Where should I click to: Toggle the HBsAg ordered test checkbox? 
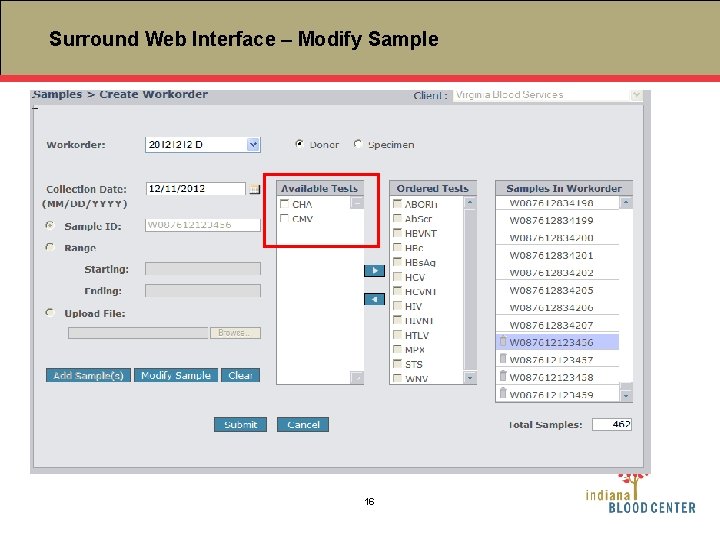click(x=397, y=262)
